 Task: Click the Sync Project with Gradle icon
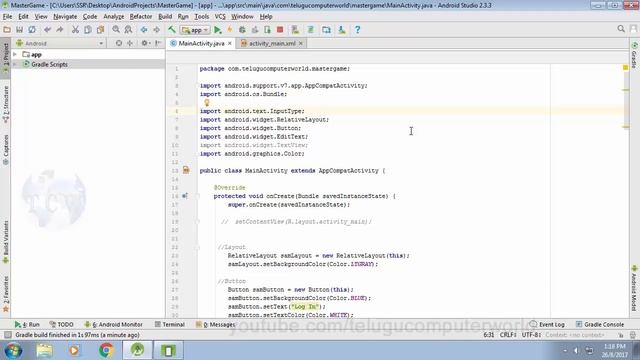tap(311, 30)
